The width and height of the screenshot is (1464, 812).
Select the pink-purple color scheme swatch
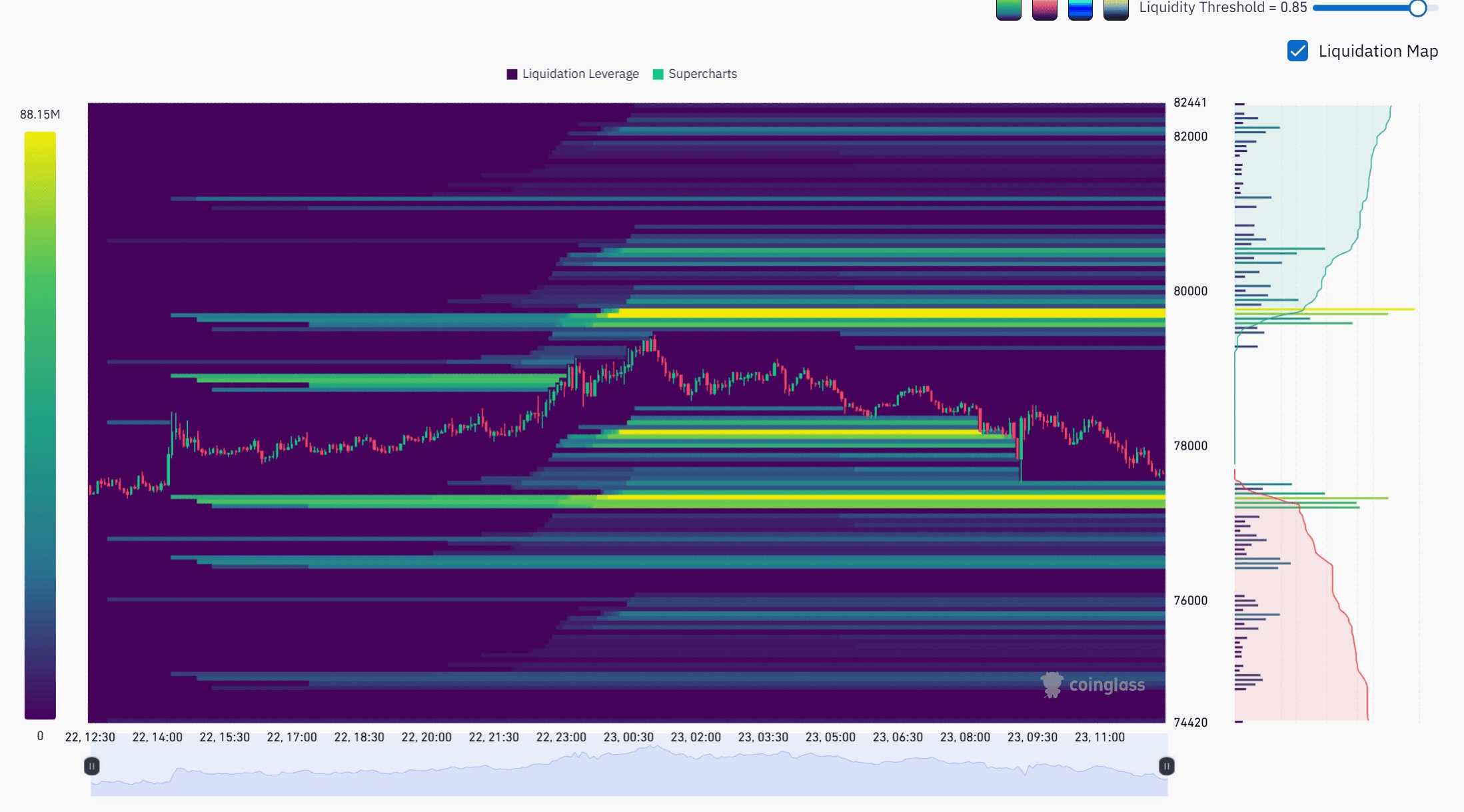(1044, 9)
